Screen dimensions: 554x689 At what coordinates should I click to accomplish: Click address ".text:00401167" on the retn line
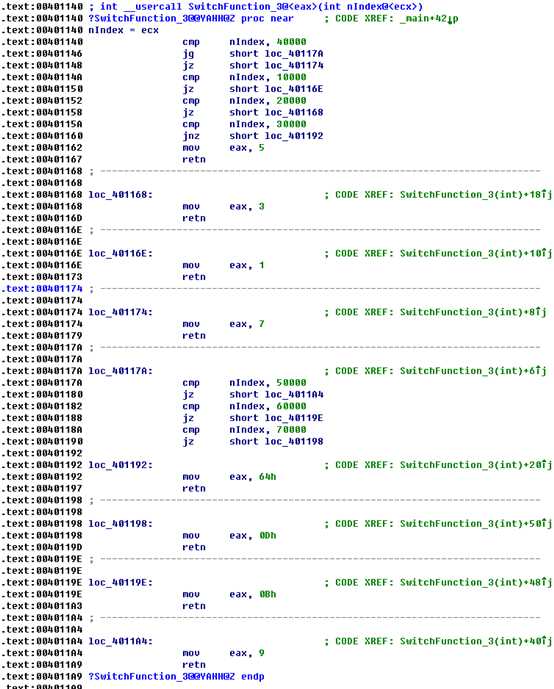coord(42,160)
